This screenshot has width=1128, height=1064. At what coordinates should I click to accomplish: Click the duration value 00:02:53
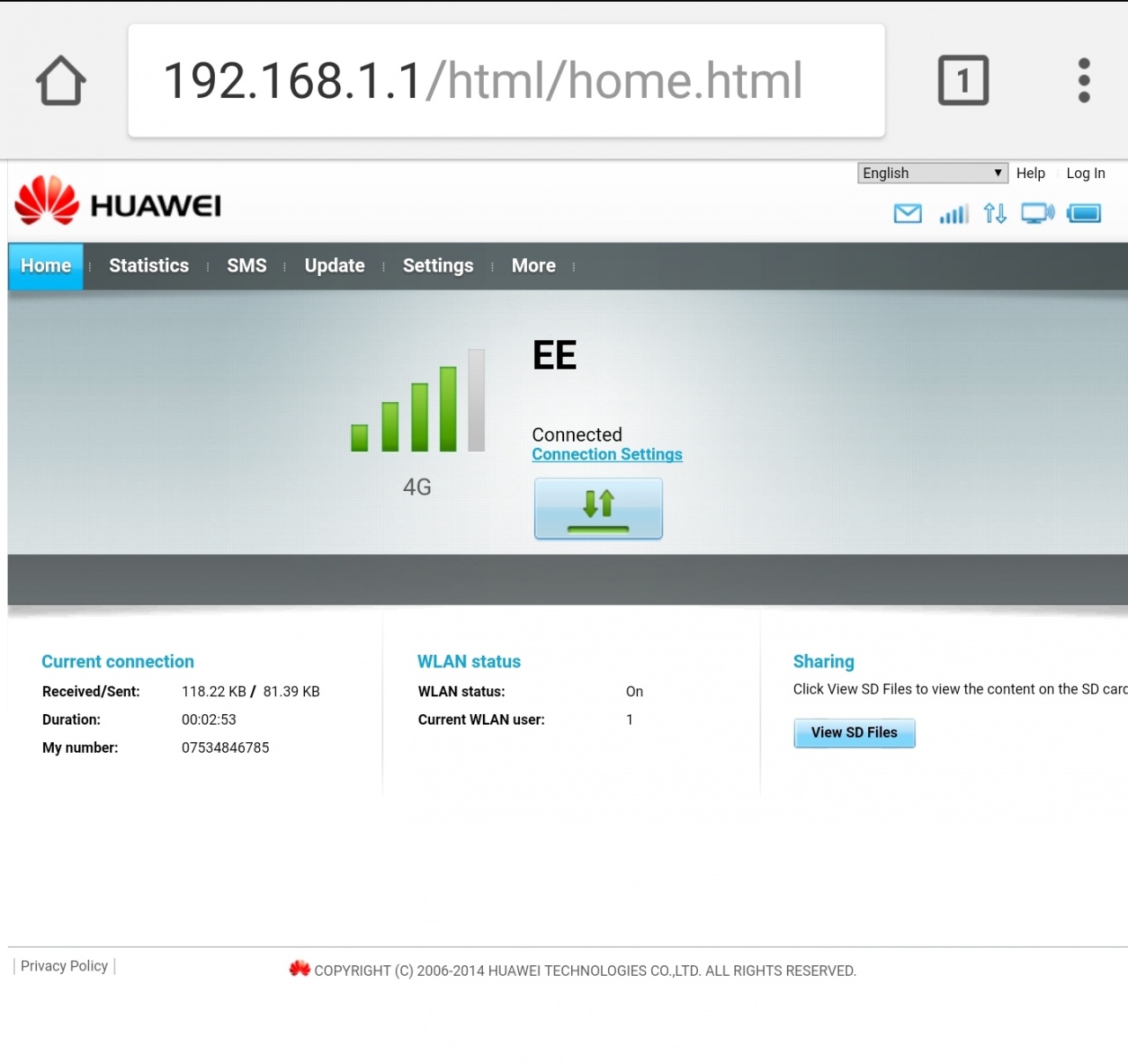point(209,719)
